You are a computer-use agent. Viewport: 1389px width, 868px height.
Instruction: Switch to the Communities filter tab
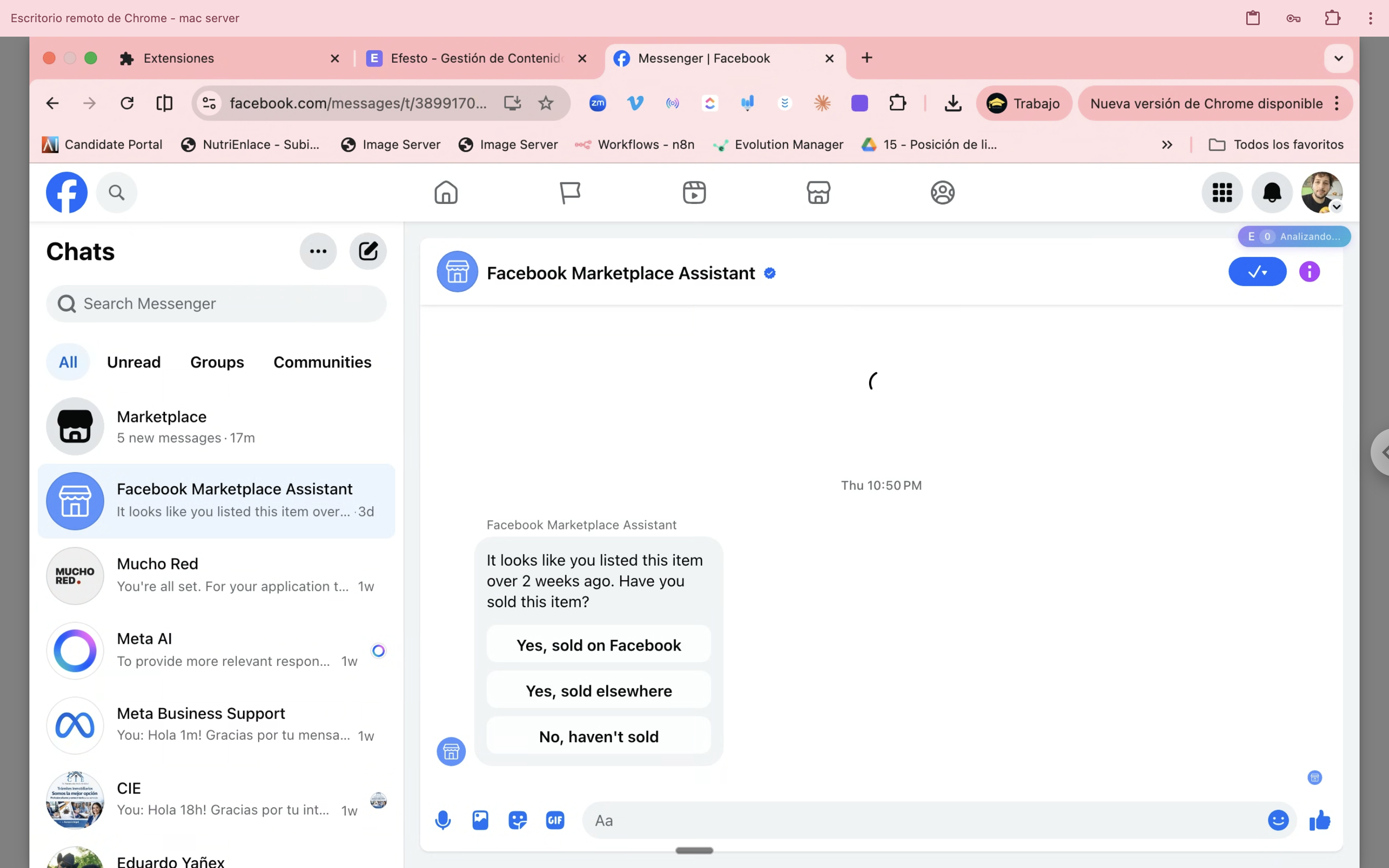pyautogui.click(x=322, y=362)
